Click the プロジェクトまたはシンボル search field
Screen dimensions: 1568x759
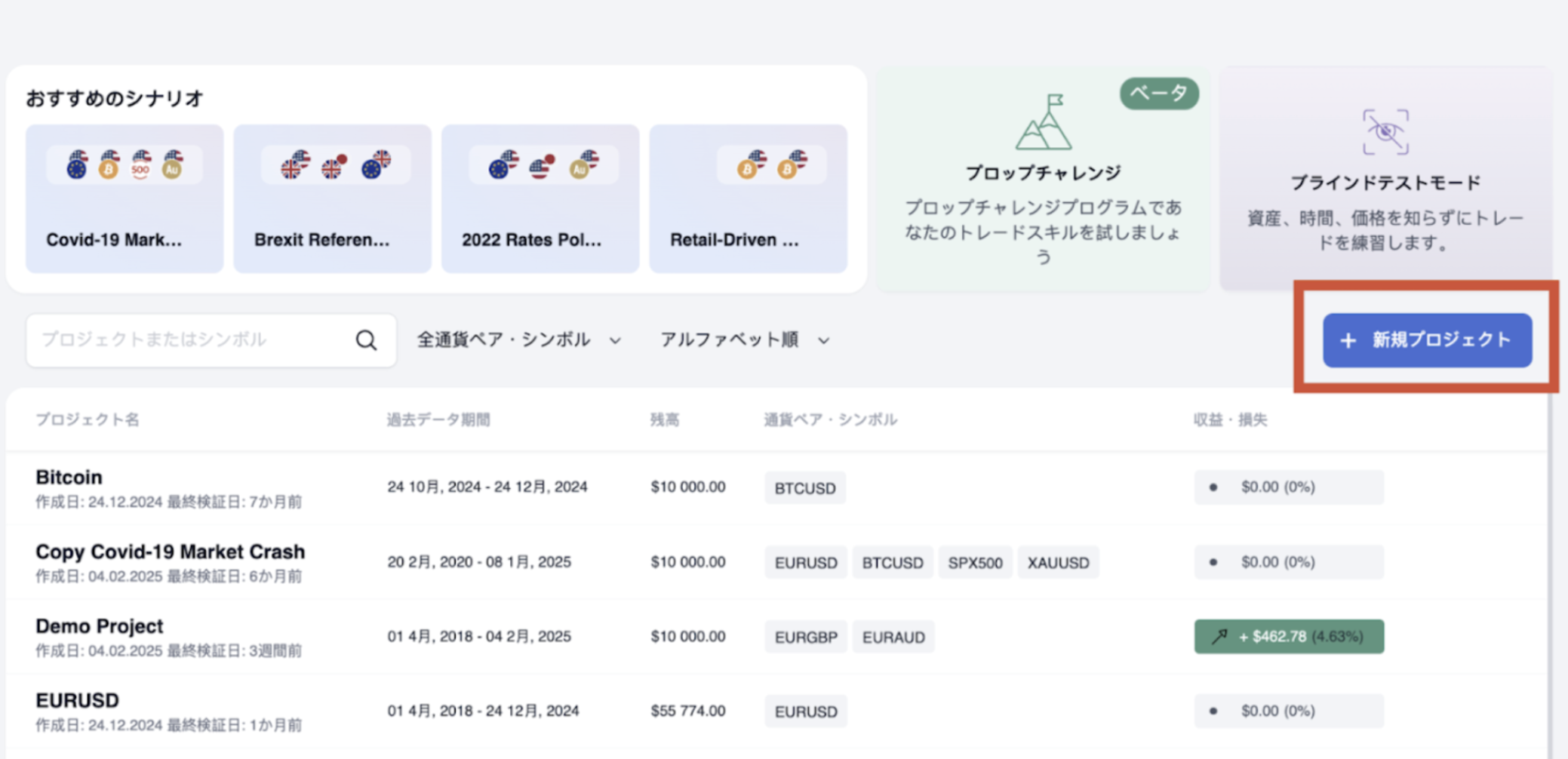(x=211, y=340)
